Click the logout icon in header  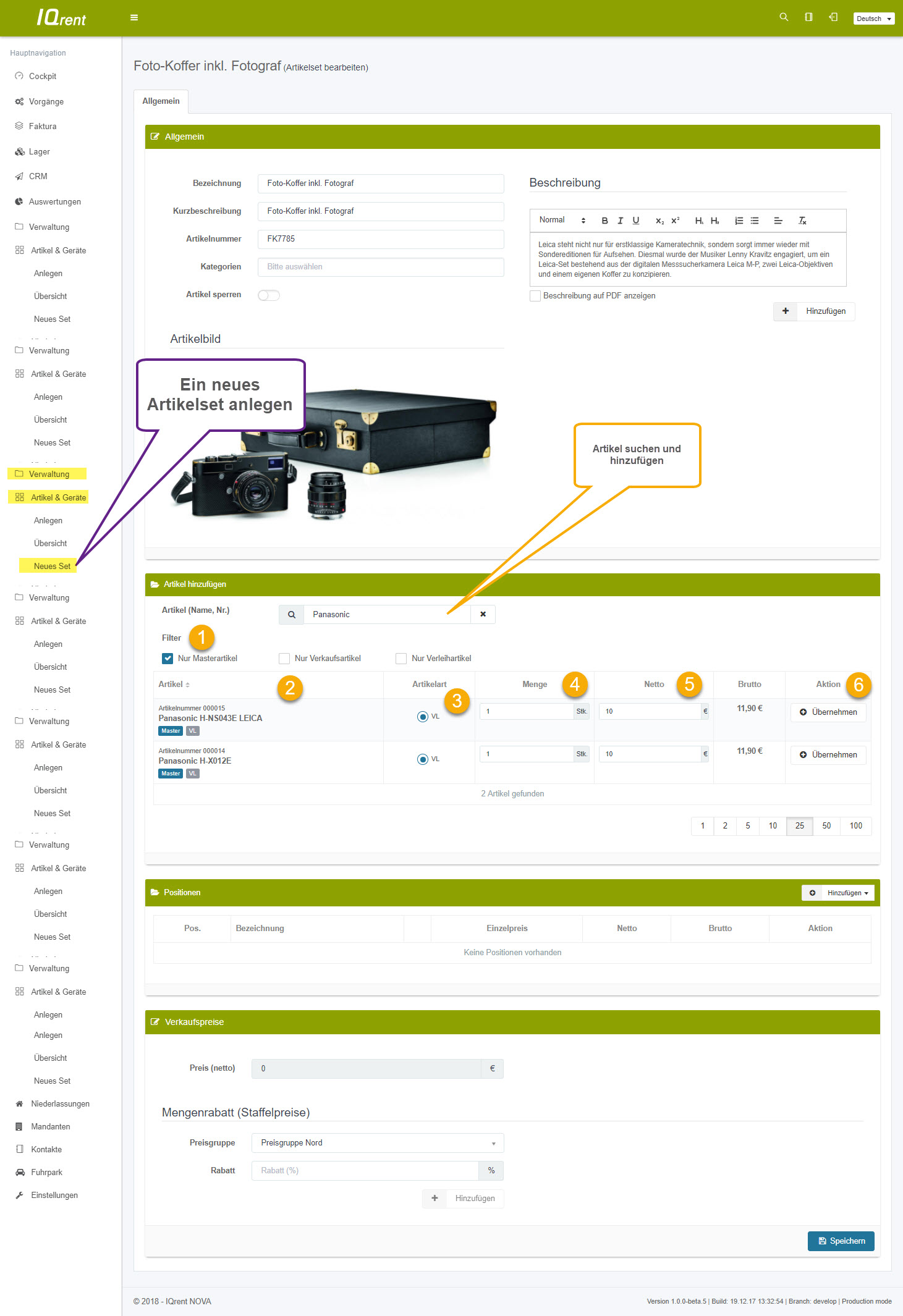(833, 17)
